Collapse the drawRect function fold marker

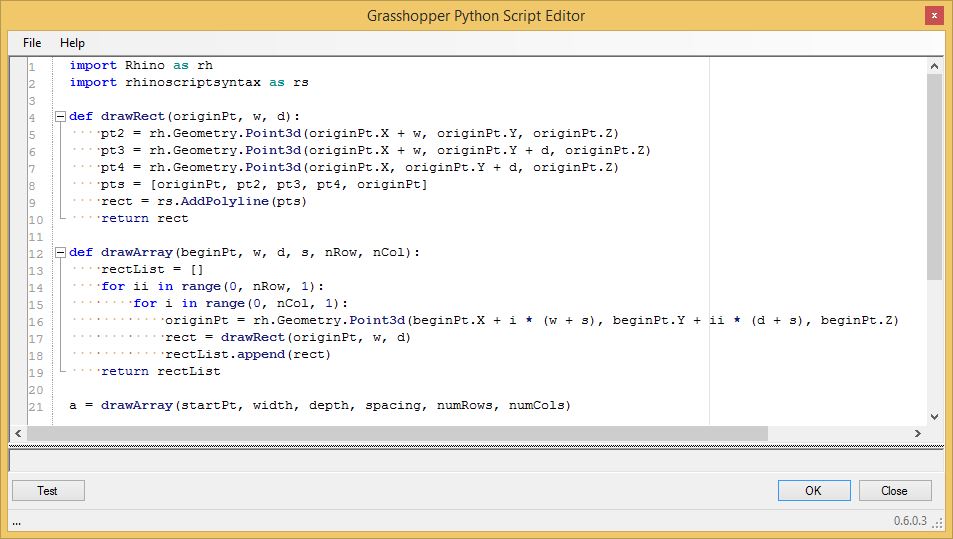pyautogui.click(x=60, y=116)
